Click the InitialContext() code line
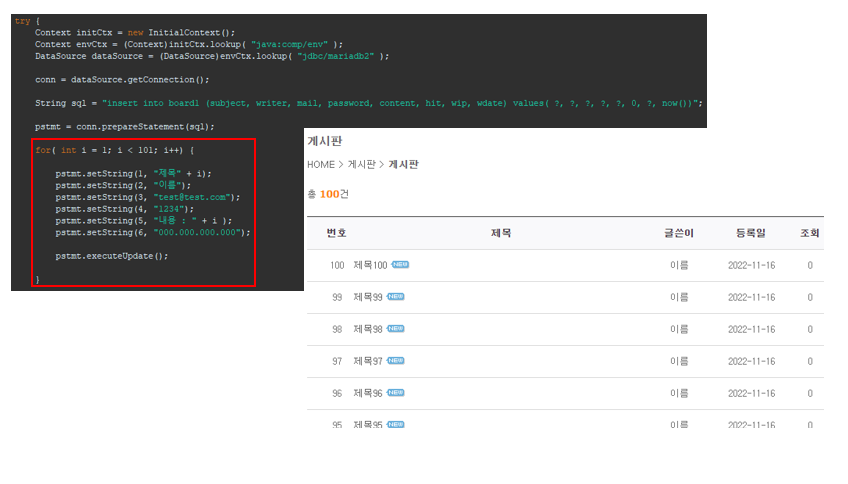 [x=135, y=32]
